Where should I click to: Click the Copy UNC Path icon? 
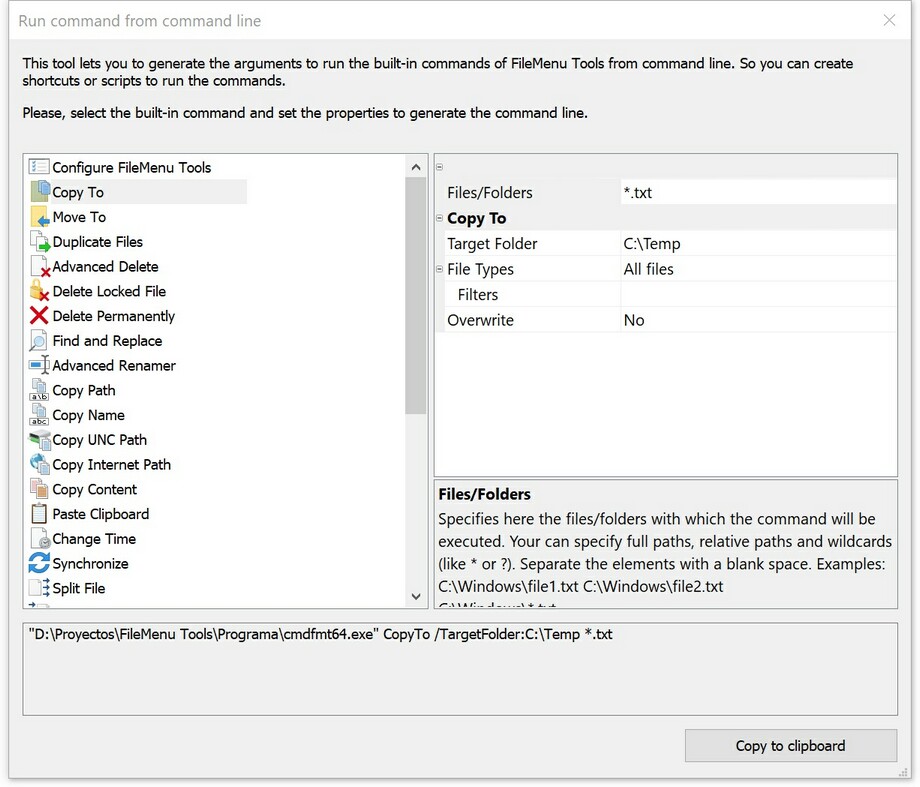coord(39,440)
